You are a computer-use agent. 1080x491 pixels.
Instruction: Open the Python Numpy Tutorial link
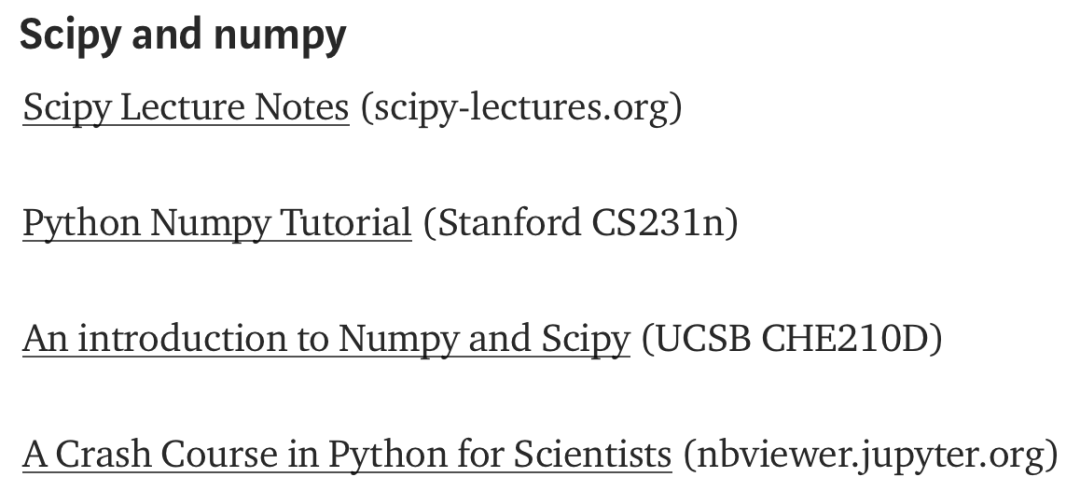coord(217,223)
